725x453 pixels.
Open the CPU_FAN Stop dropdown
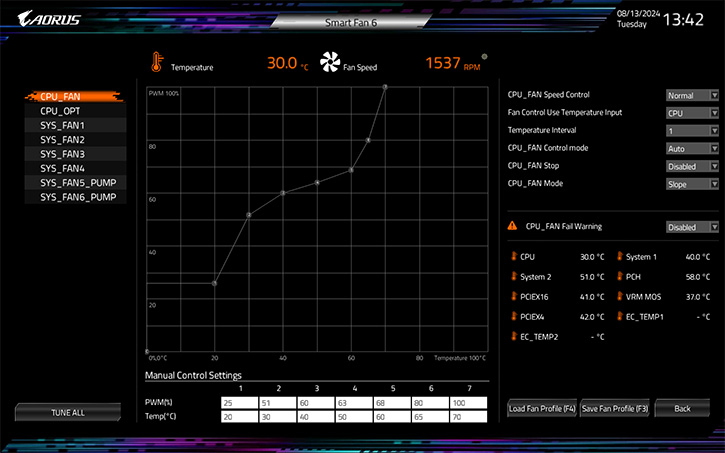click(x=692, y=166)
